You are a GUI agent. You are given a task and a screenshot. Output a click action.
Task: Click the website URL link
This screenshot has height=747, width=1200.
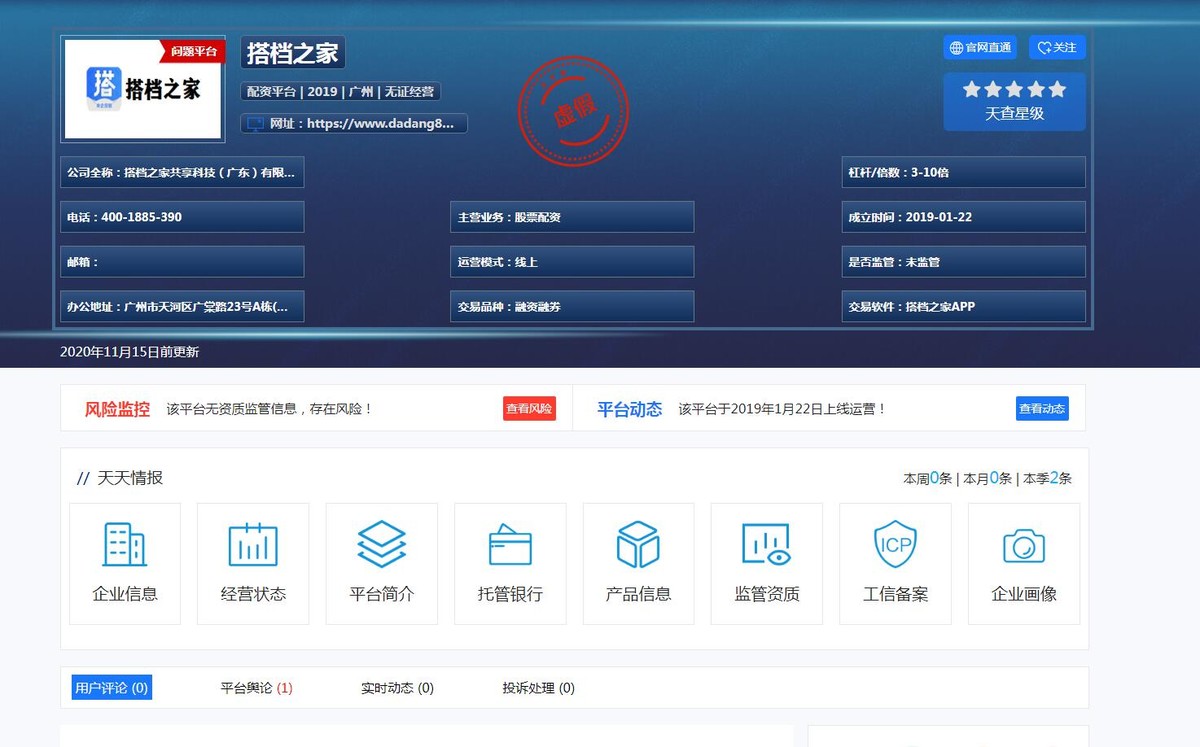354,124
